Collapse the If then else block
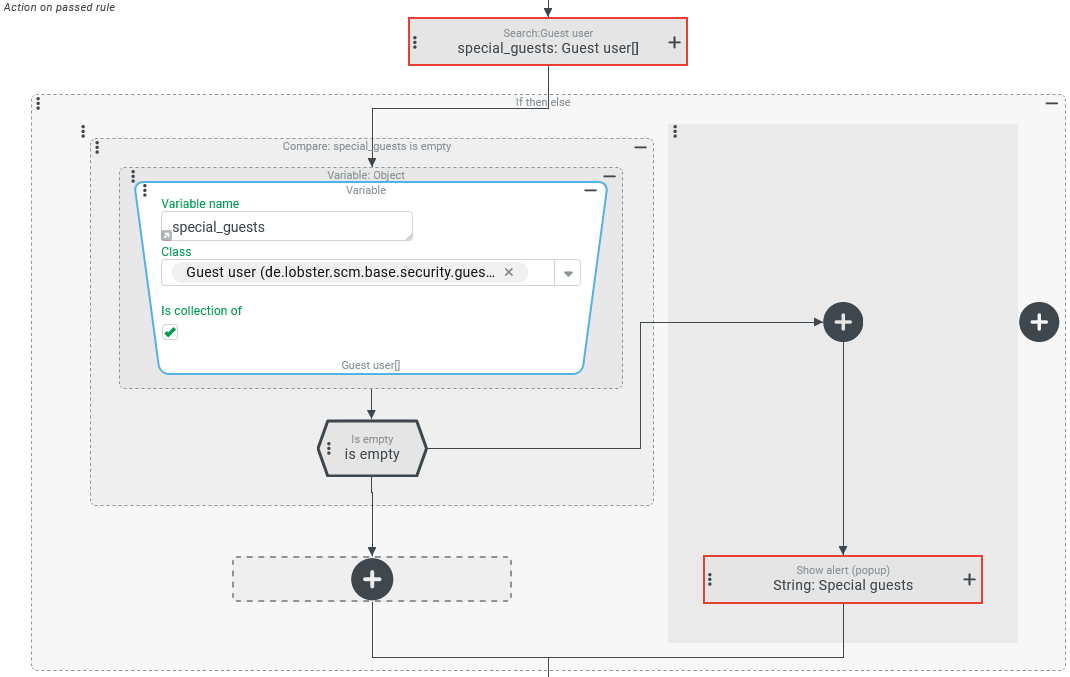The height and width of the screenshot is (677, 1070). click(1051, 103)
